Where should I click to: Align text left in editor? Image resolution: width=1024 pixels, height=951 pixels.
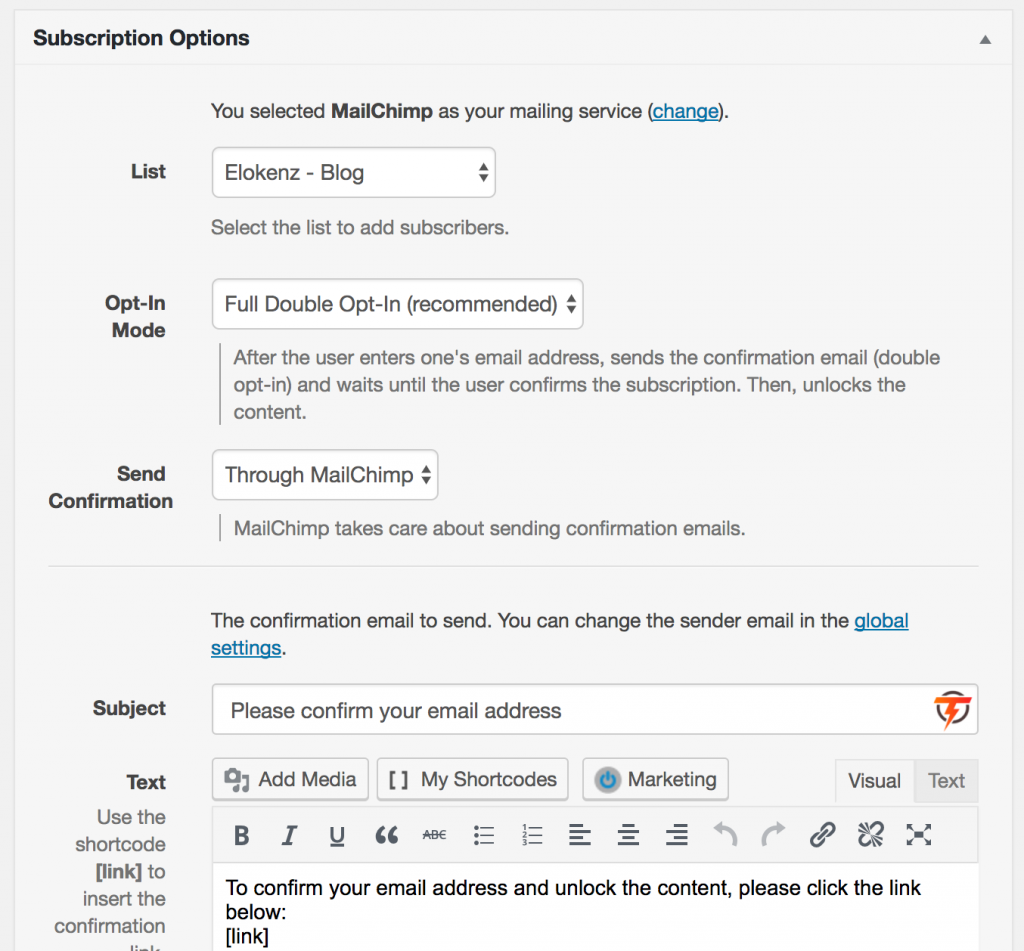pyautogui.click(x=579, y=835)
